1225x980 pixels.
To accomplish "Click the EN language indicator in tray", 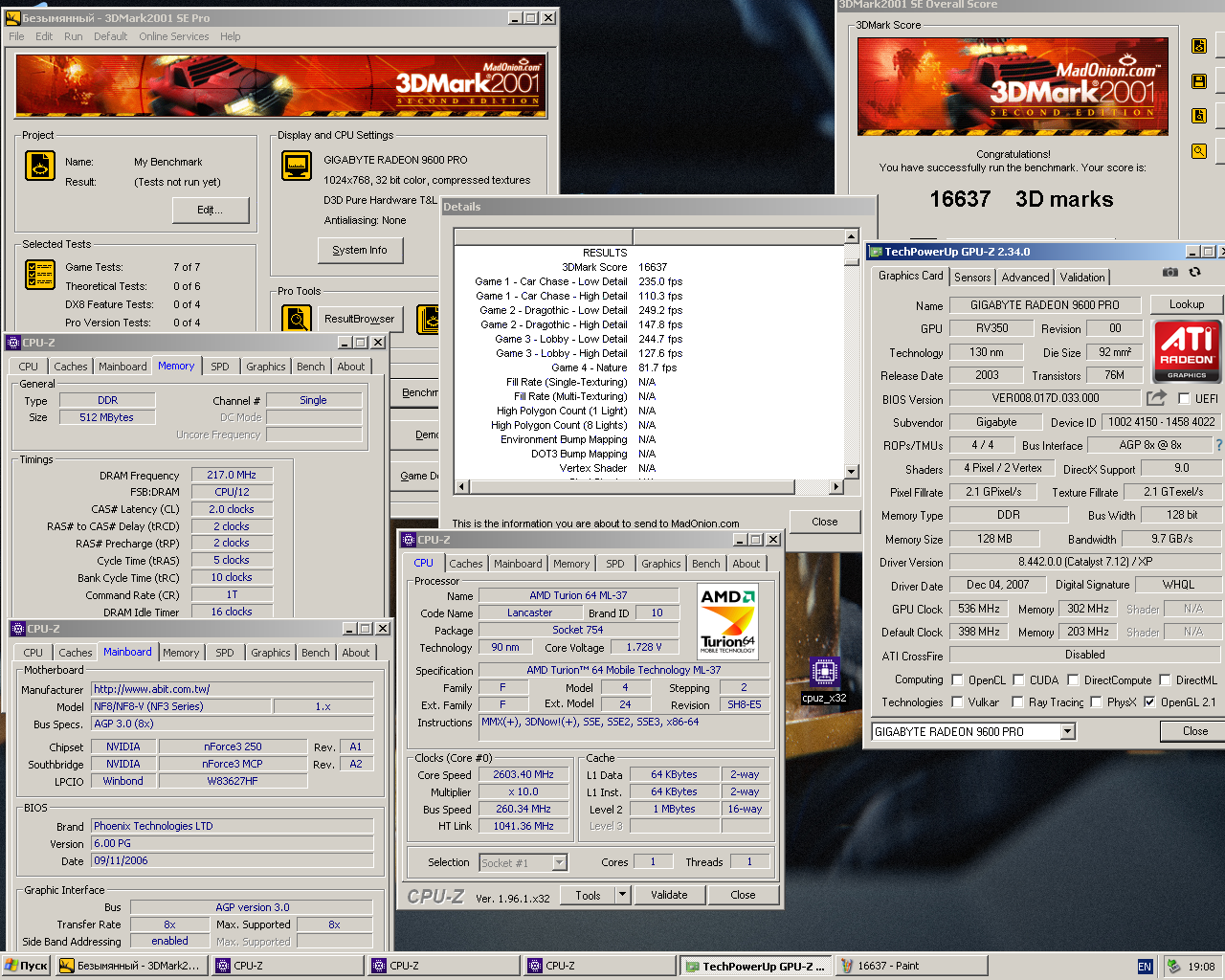I will coord(1145,967).
